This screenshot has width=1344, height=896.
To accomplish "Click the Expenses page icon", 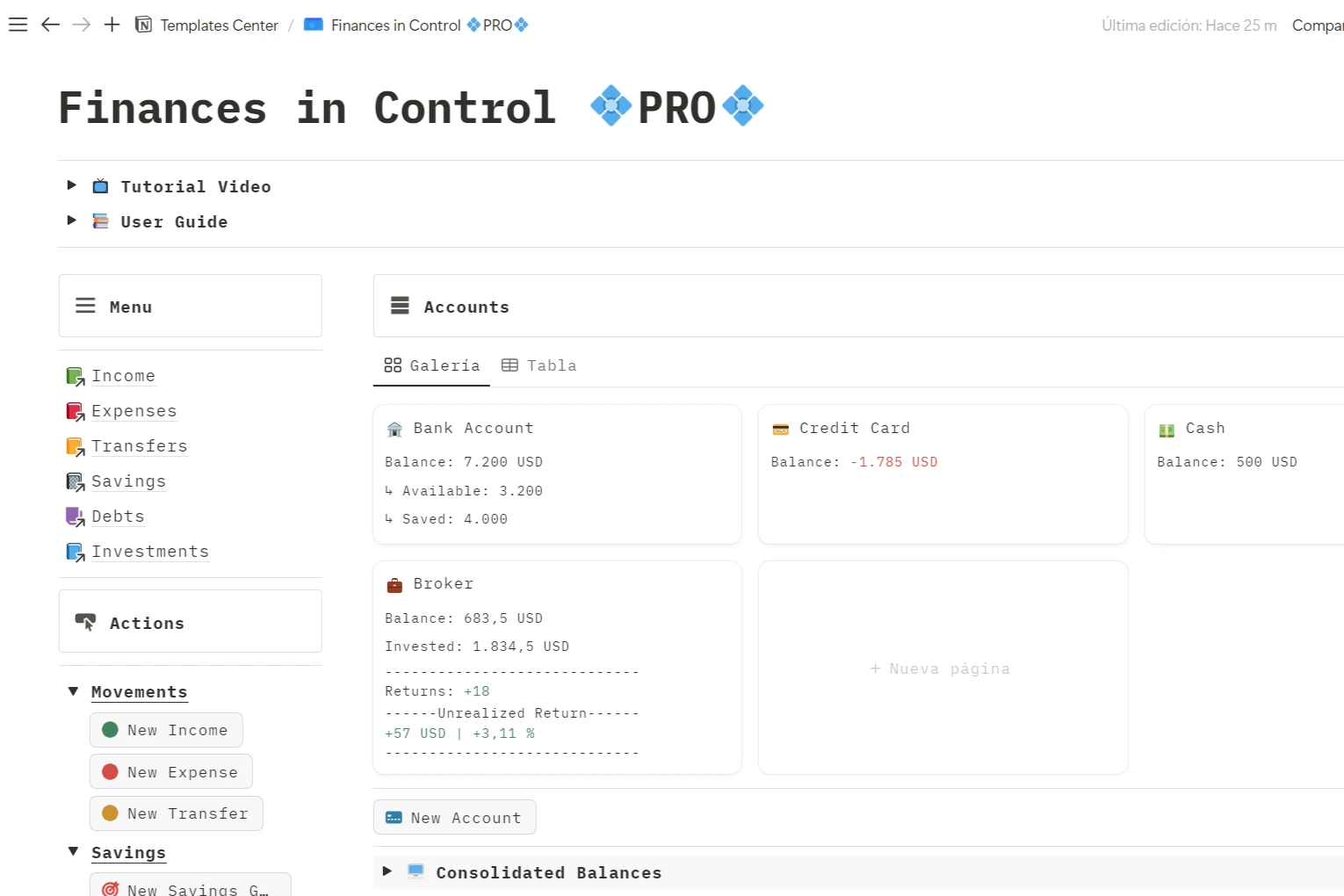I will [76, 412].
